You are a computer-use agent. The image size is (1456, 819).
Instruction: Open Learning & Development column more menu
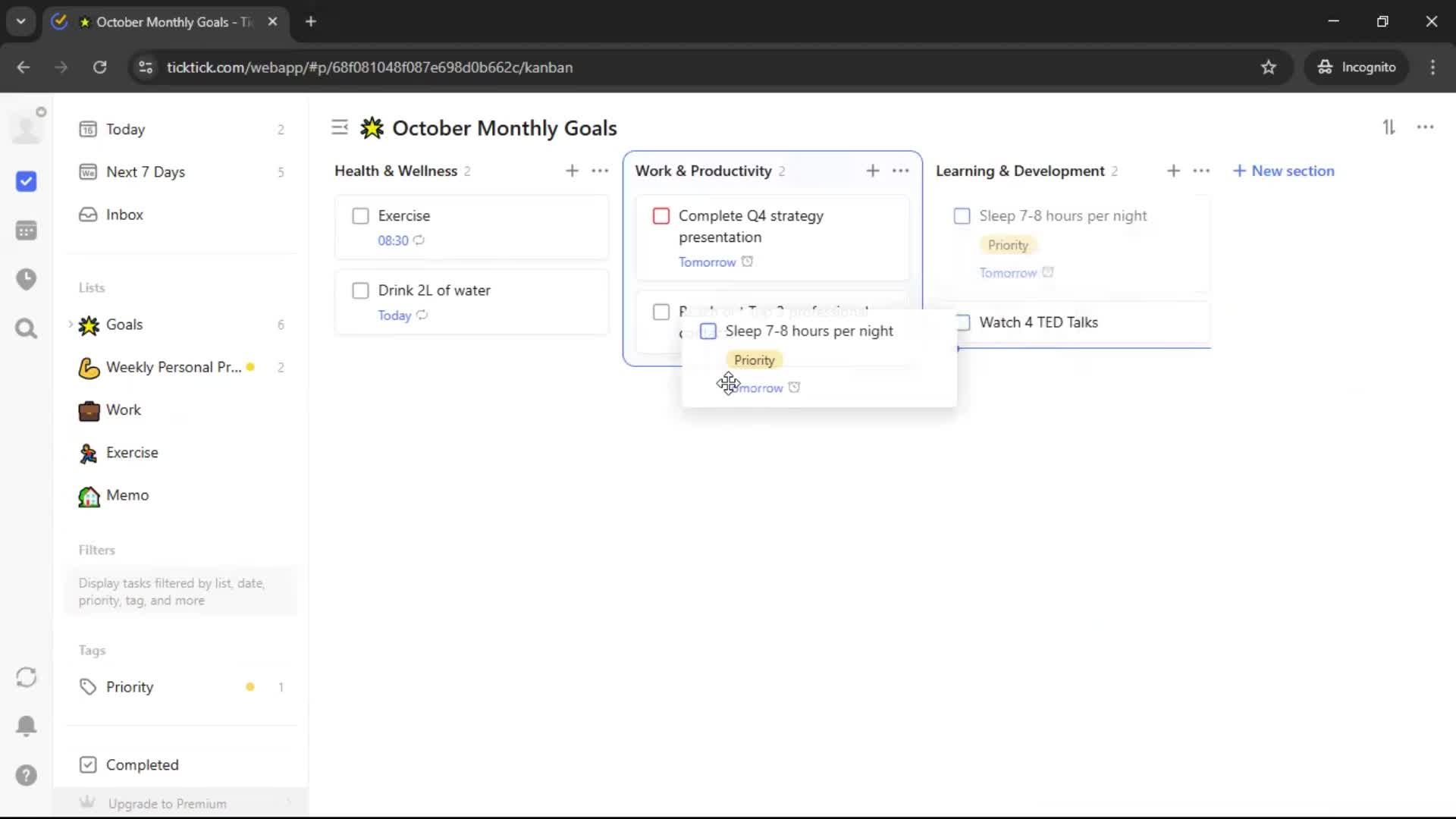tap(1200, 171)
